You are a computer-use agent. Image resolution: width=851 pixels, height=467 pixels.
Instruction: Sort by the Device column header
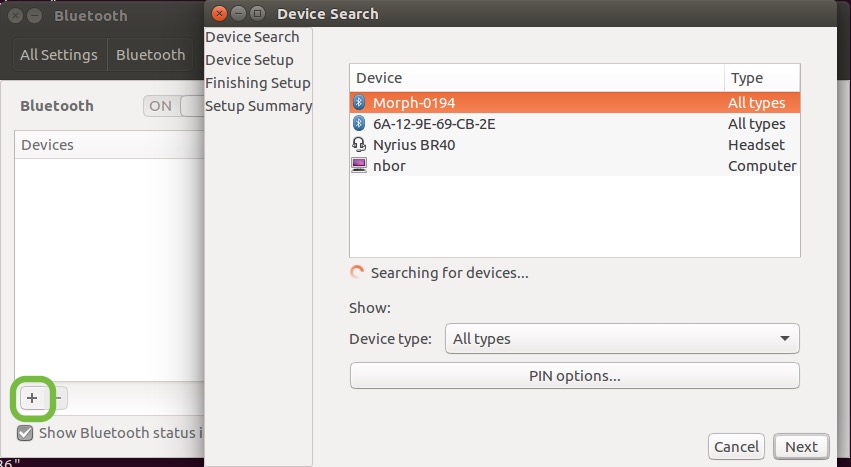pos(537,78)
